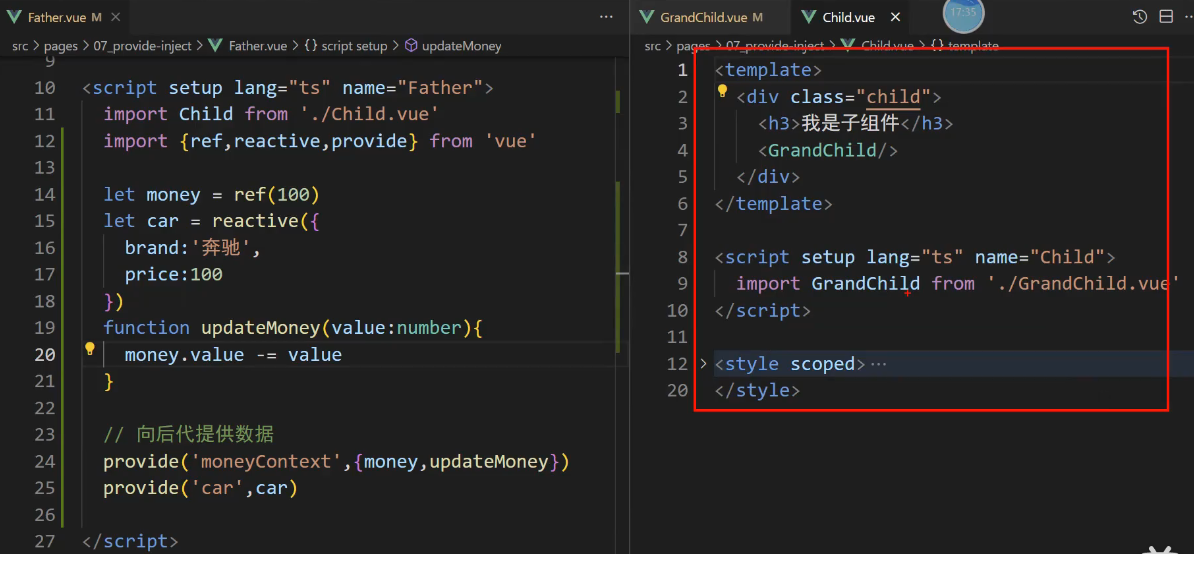The image size is (1194, 561).
Task: Click the closing template tag on line 6
Action: (x=774, y=203)
